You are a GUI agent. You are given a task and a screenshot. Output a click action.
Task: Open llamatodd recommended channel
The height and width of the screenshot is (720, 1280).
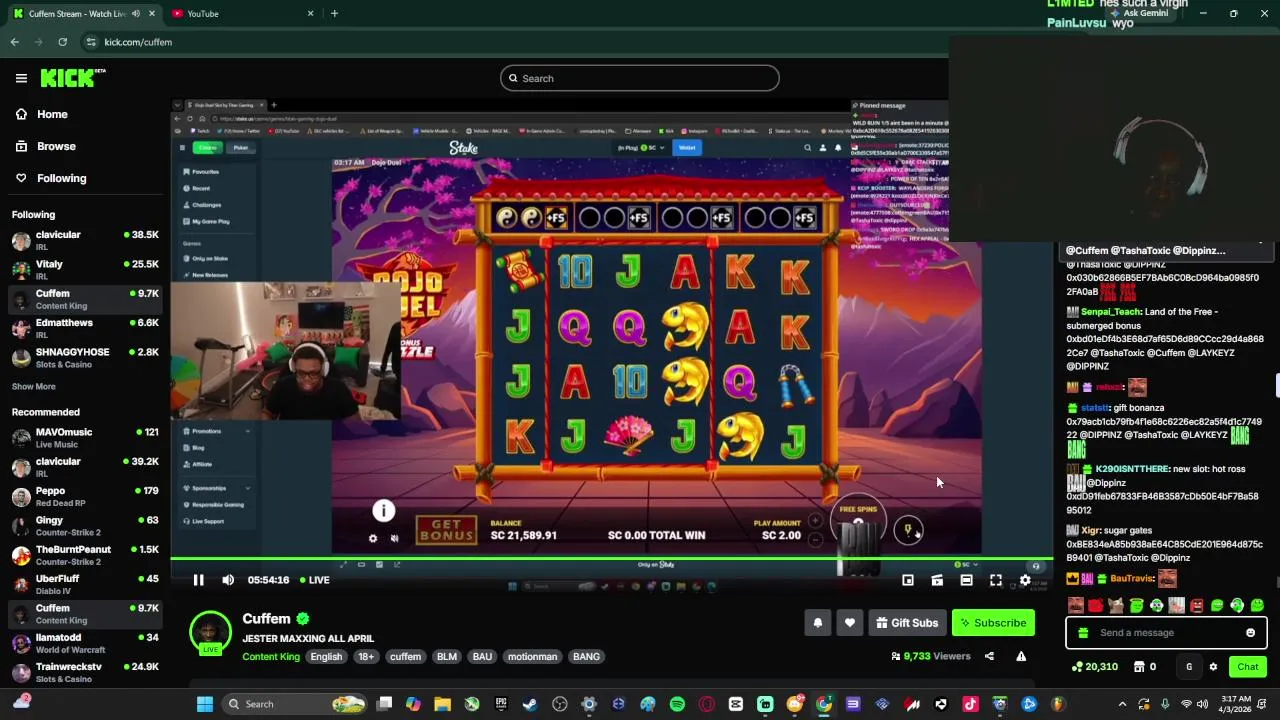click(x=85, y=642)
